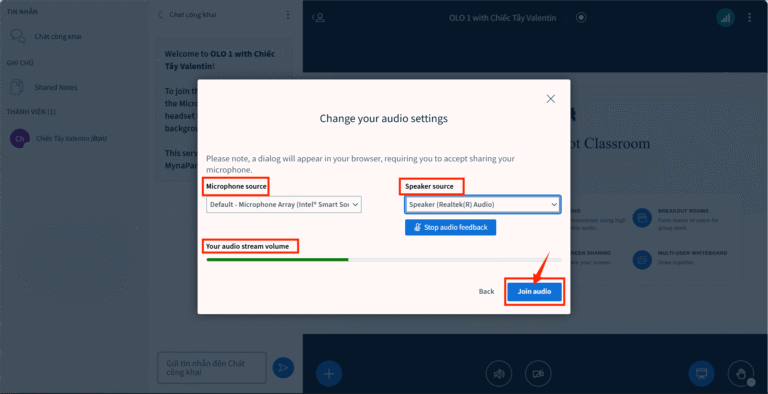Viewport: 768px width, 394px height.
Task: Select user Chiếc Tây Valentin in members list
Action: pos(72,139)
